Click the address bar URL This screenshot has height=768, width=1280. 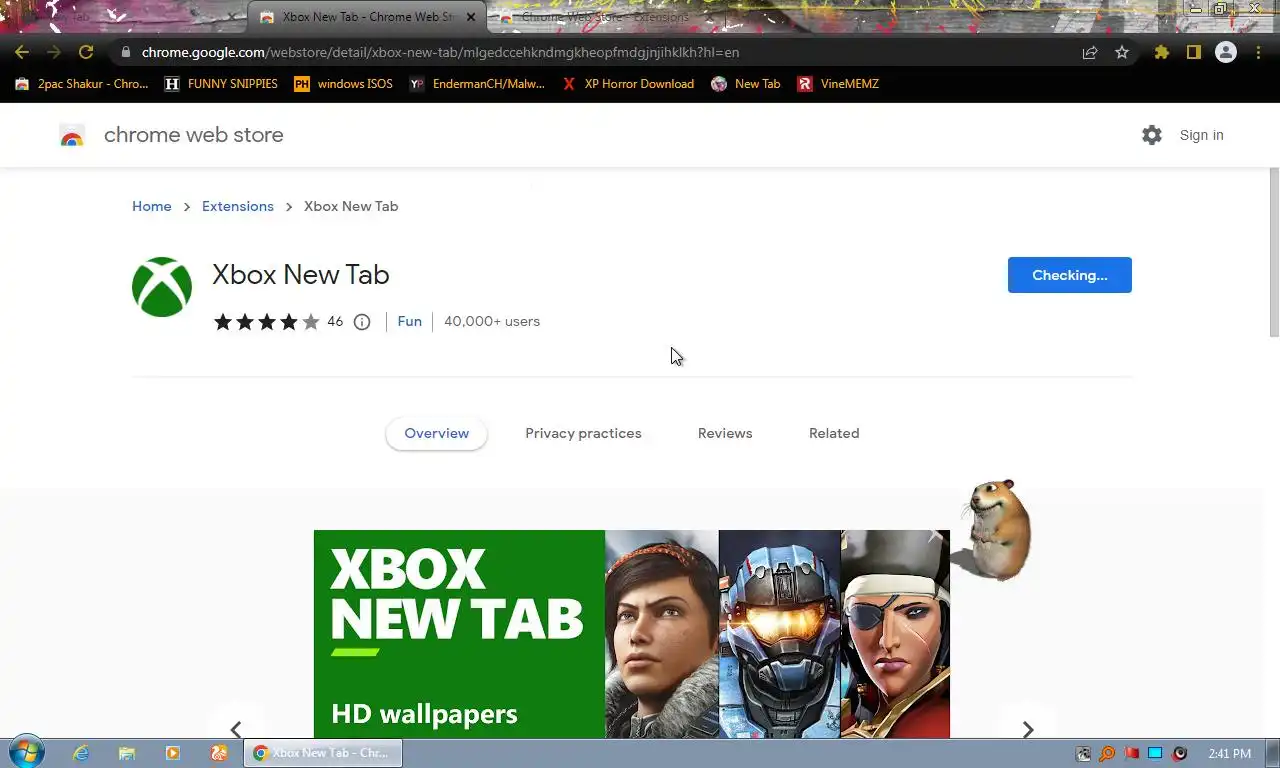pyautogui.click(x=440, y=52)
